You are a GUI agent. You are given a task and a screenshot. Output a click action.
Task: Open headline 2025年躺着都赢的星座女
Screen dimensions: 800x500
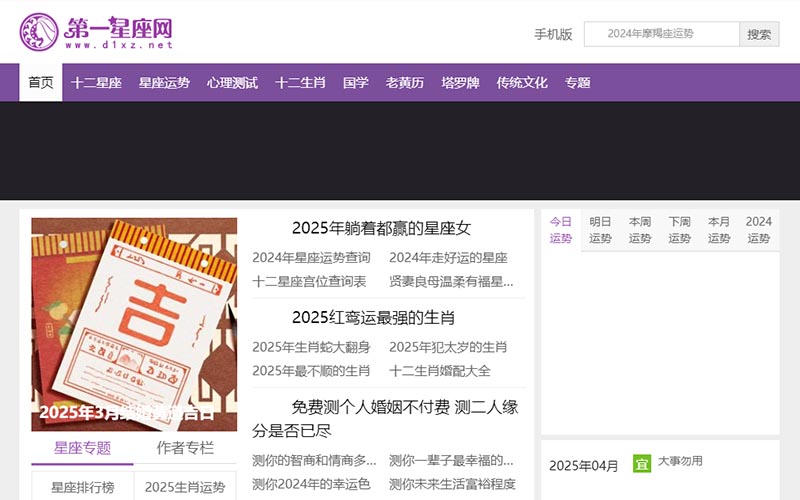click(x=381, y=228)
